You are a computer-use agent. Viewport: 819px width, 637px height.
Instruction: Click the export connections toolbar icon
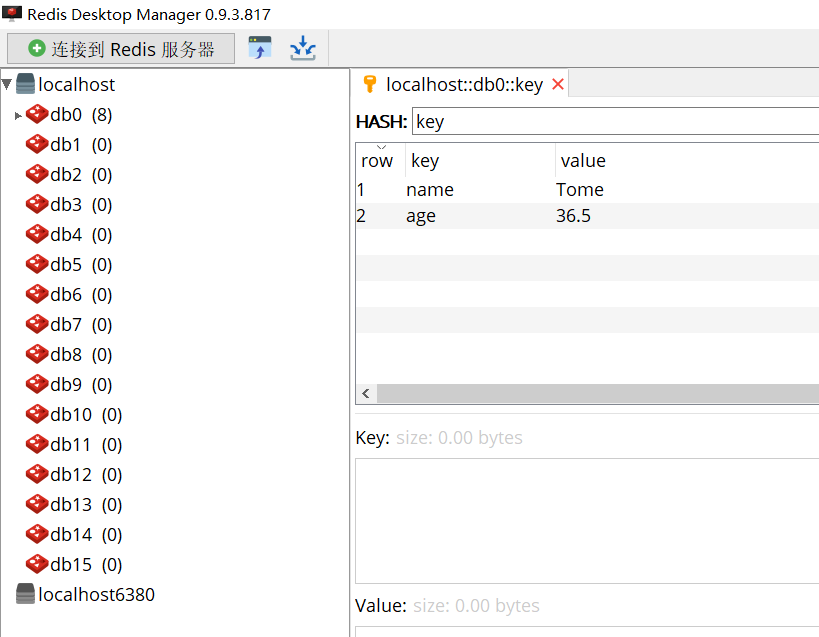click(260, 48)
